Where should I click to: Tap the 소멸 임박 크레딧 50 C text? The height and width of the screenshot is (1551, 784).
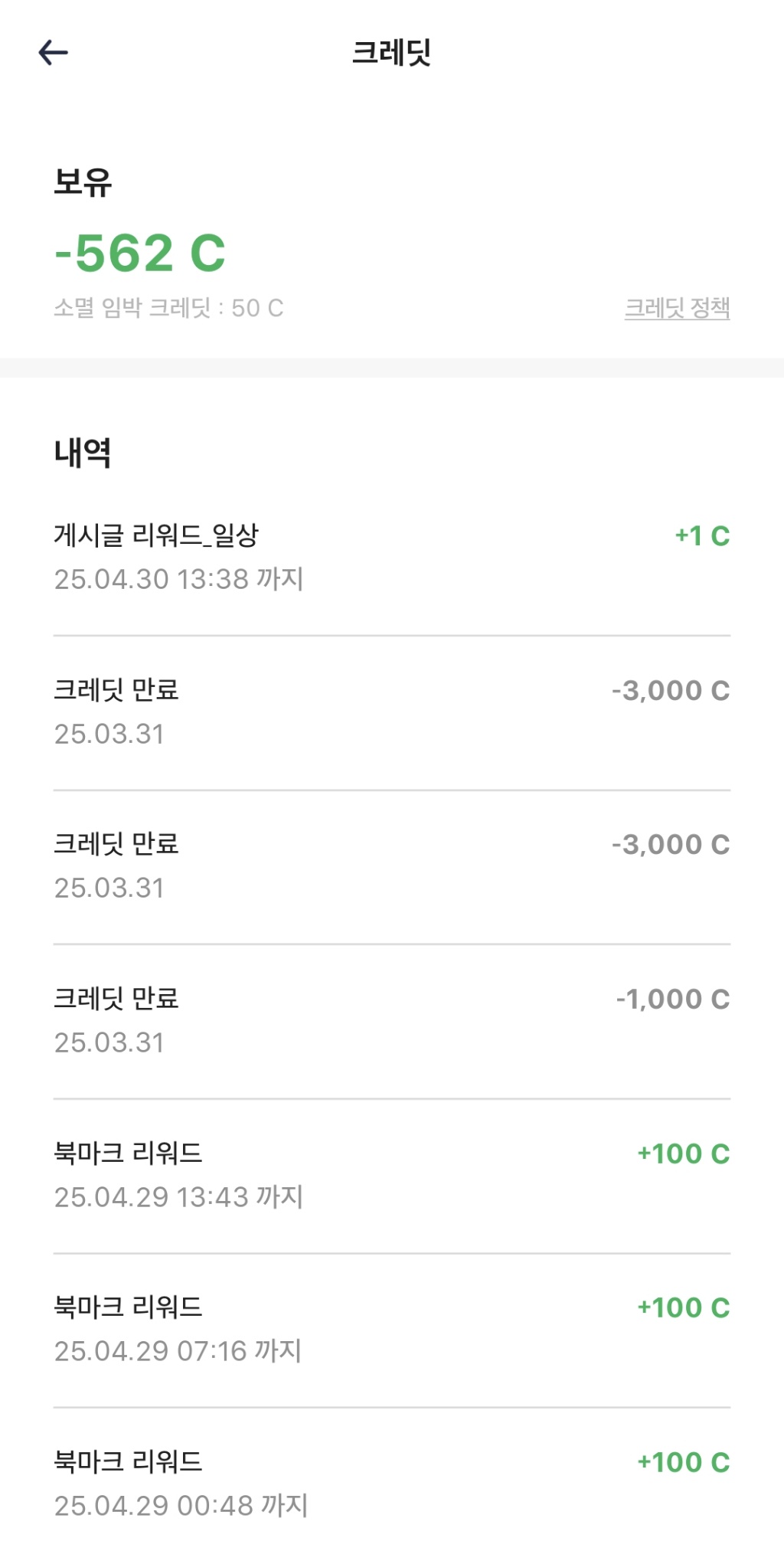coord(168,308)
